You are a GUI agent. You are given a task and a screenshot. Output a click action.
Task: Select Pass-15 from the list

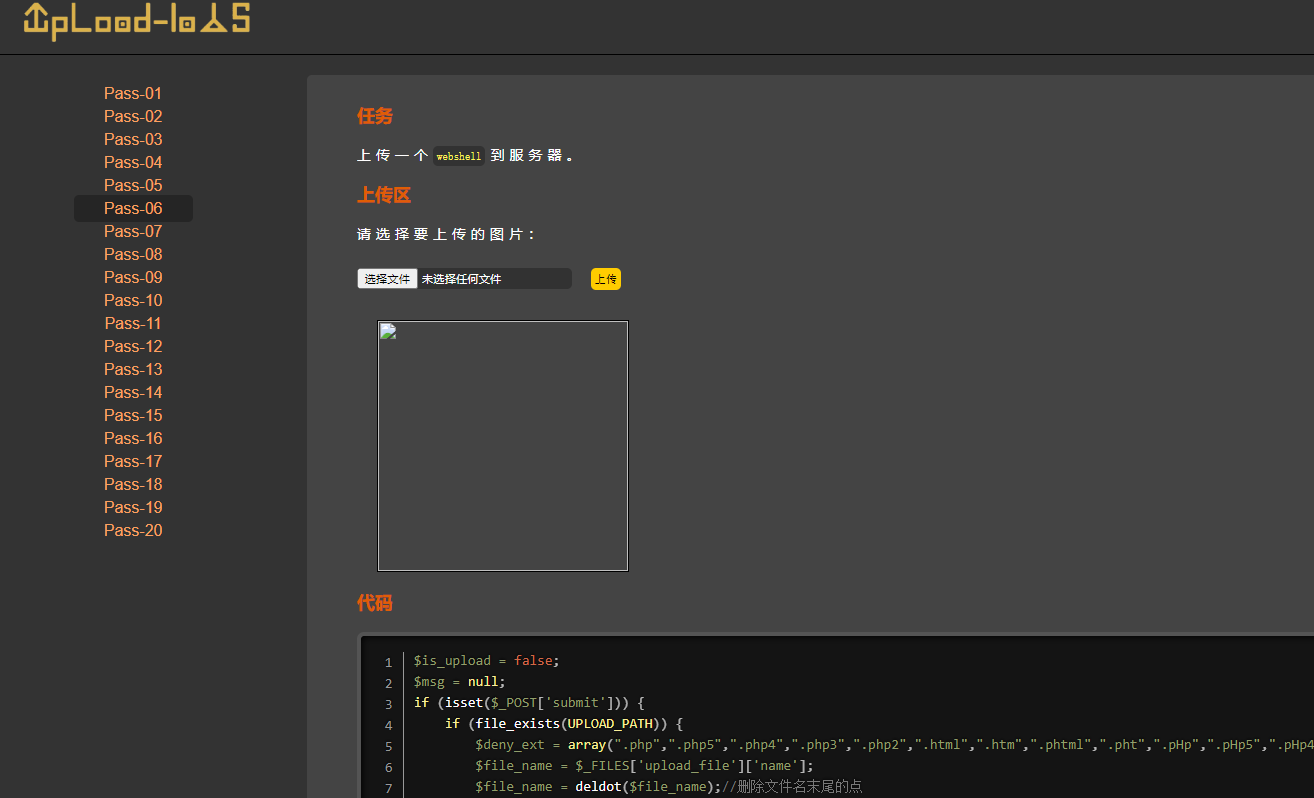click(133, 415)
